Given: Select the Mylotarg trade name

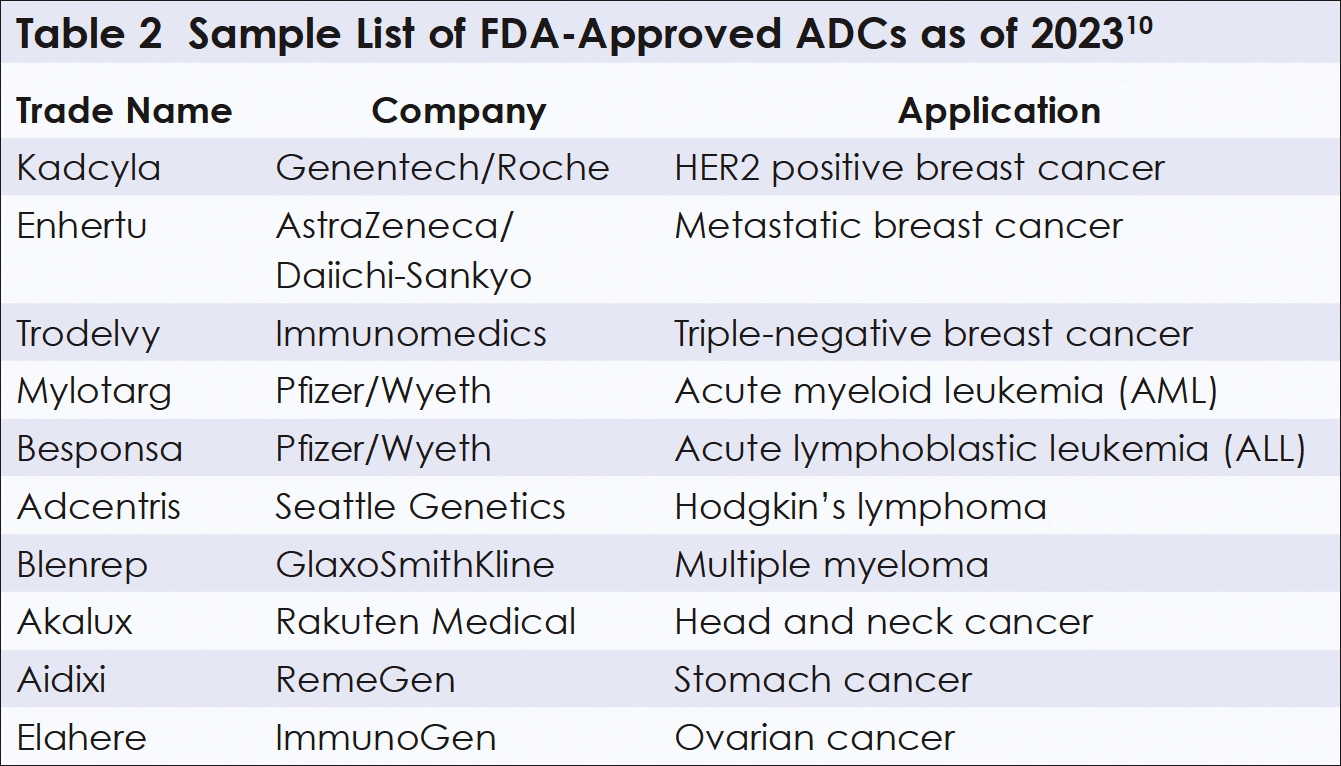Looking at the screenshot, I should tap(94, 390).
